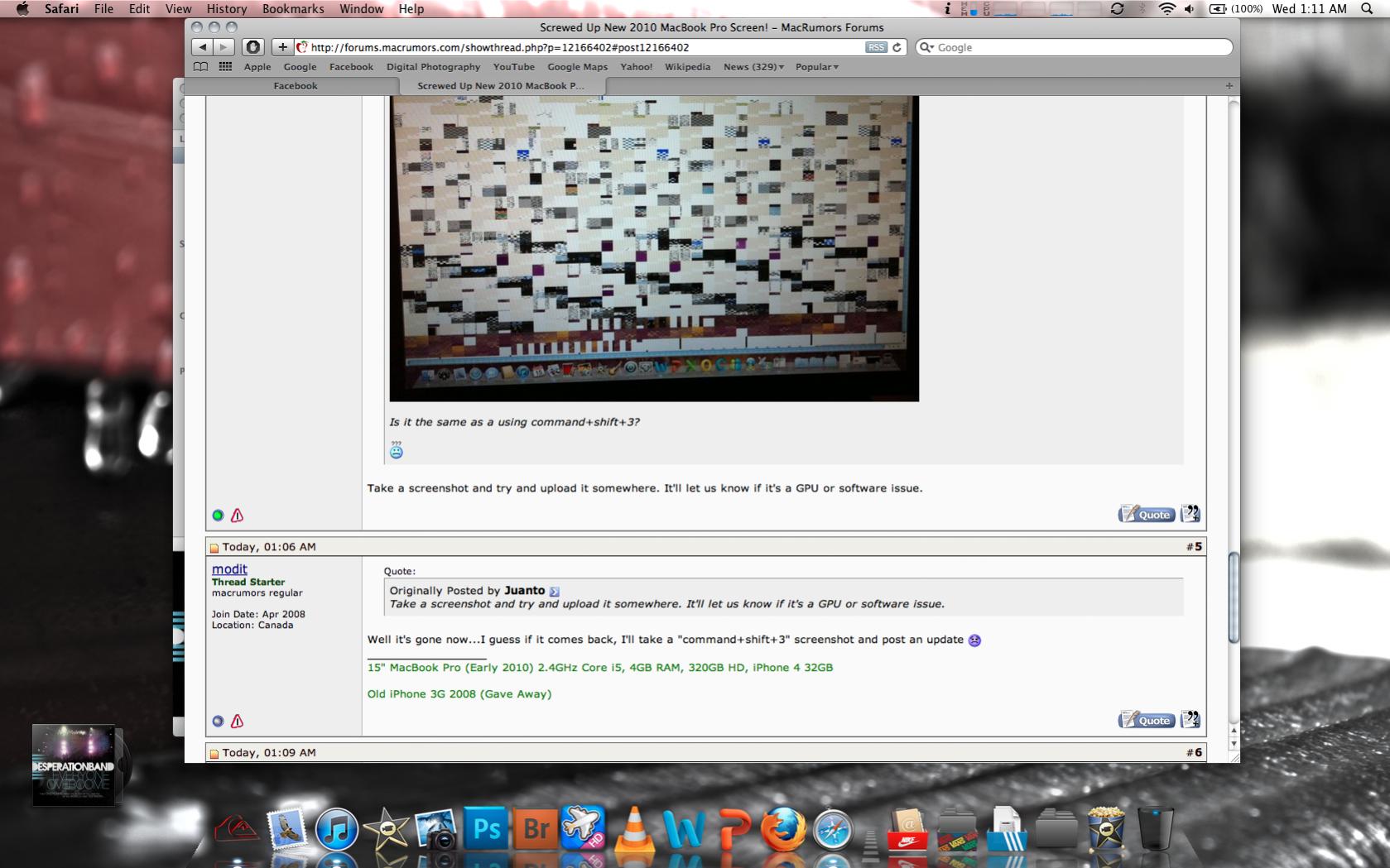Switch to the Facebook tab
Image resolution: width=1390 pixels, height=868 pixels.
[295, 85]
